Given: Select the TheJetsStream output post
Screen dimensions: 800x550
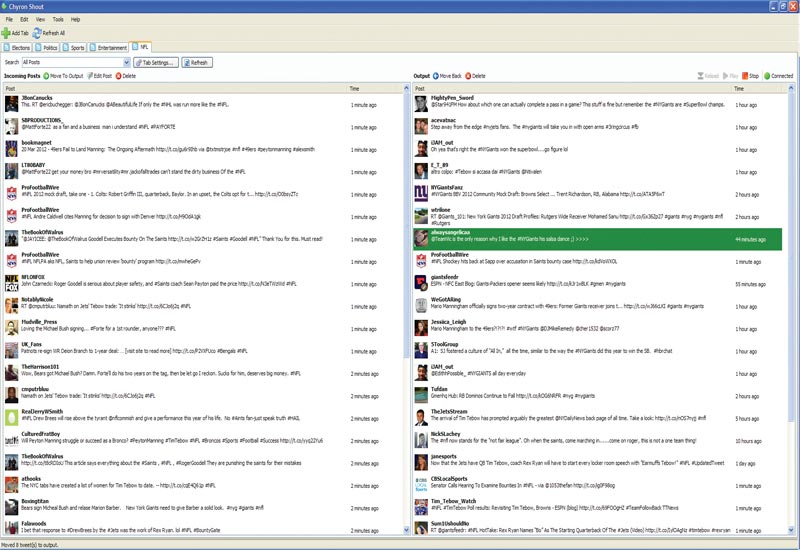Looking at the screenshot, I should point(597,418).
